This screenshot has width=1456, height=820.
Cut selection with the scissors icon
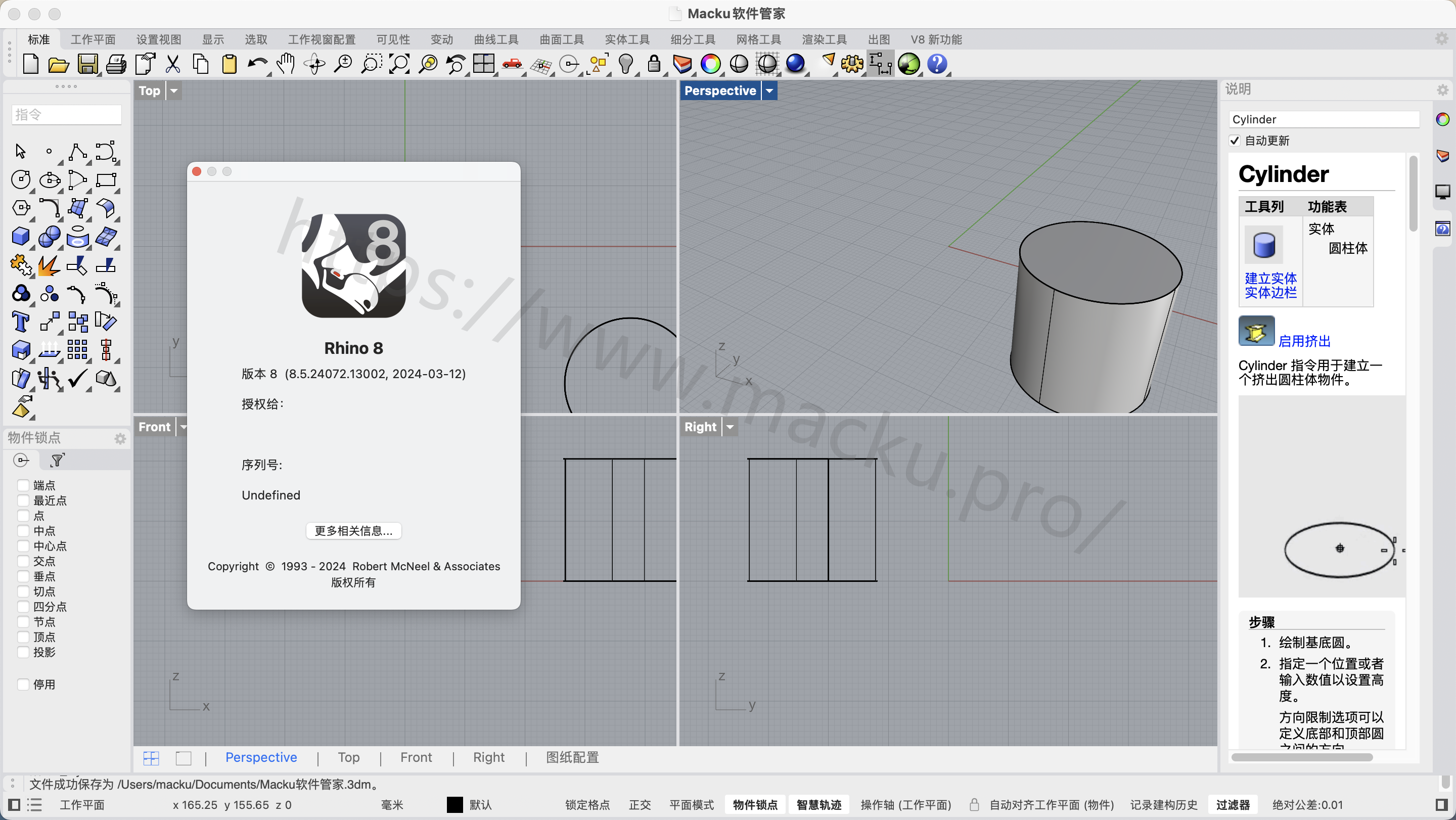(x=173, y=64)
